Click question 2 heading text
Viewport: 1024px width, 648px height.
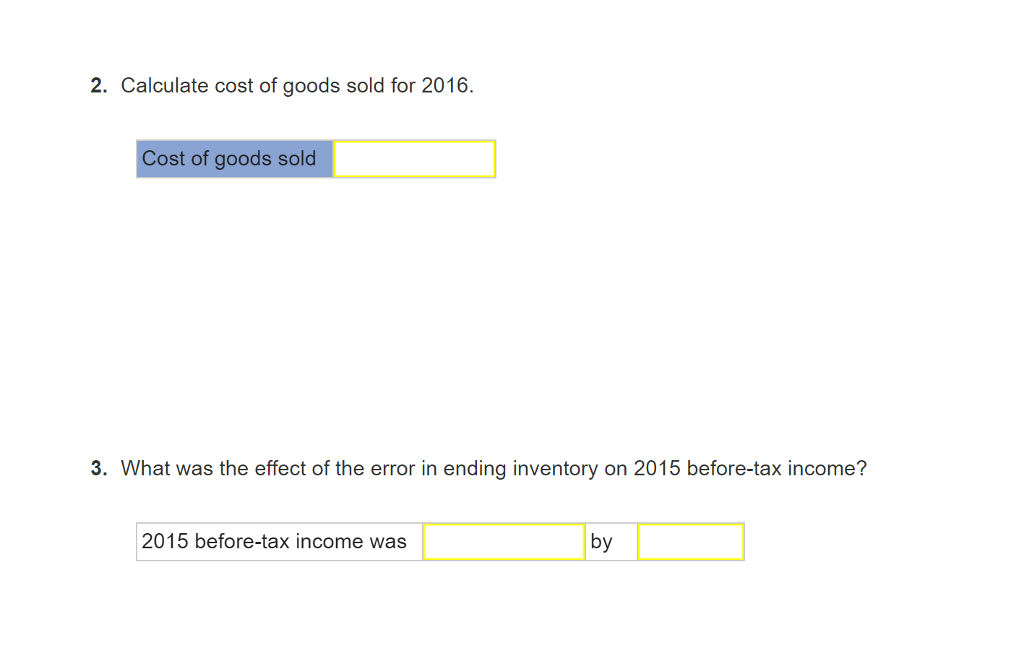297,85
